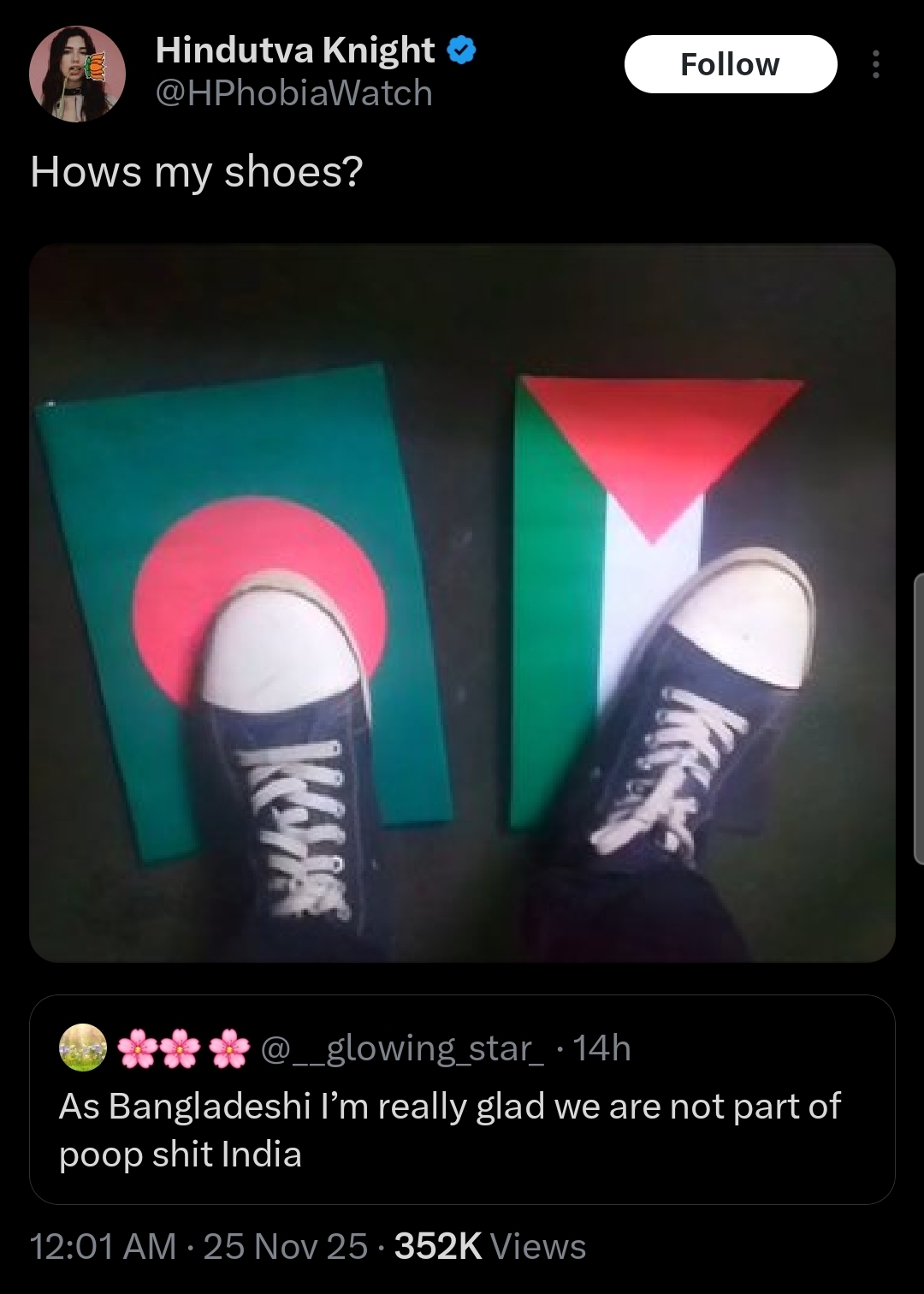Open the quoted tweet about Bangladesh

[462, 1100]
